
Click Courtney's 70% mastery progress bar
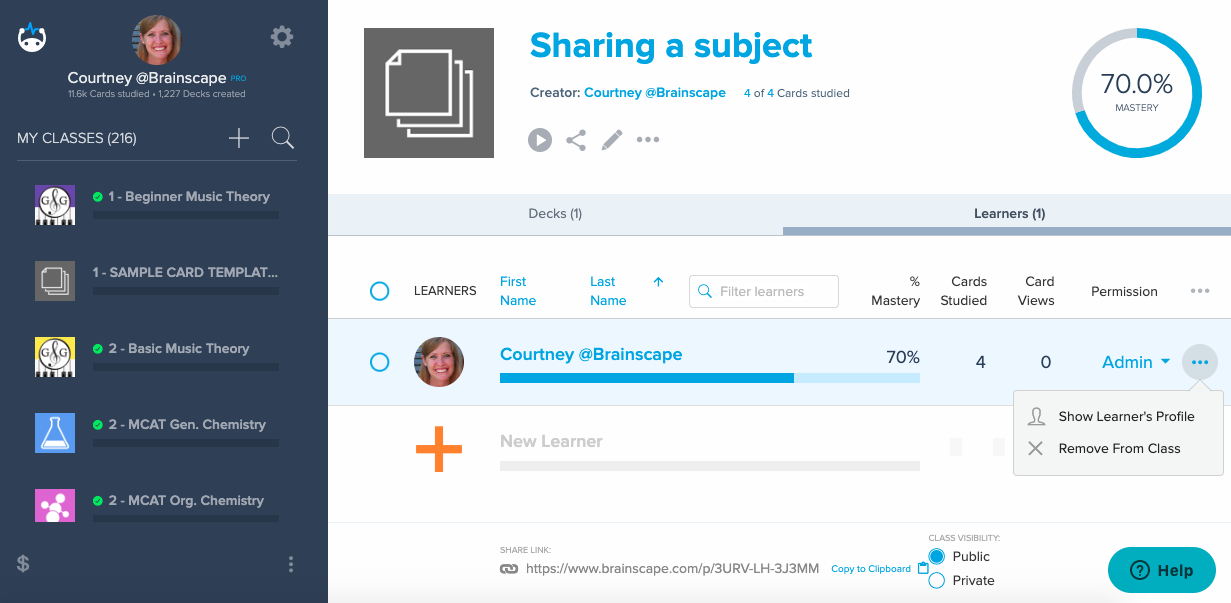pyautogui.click(x=710, y=378)
